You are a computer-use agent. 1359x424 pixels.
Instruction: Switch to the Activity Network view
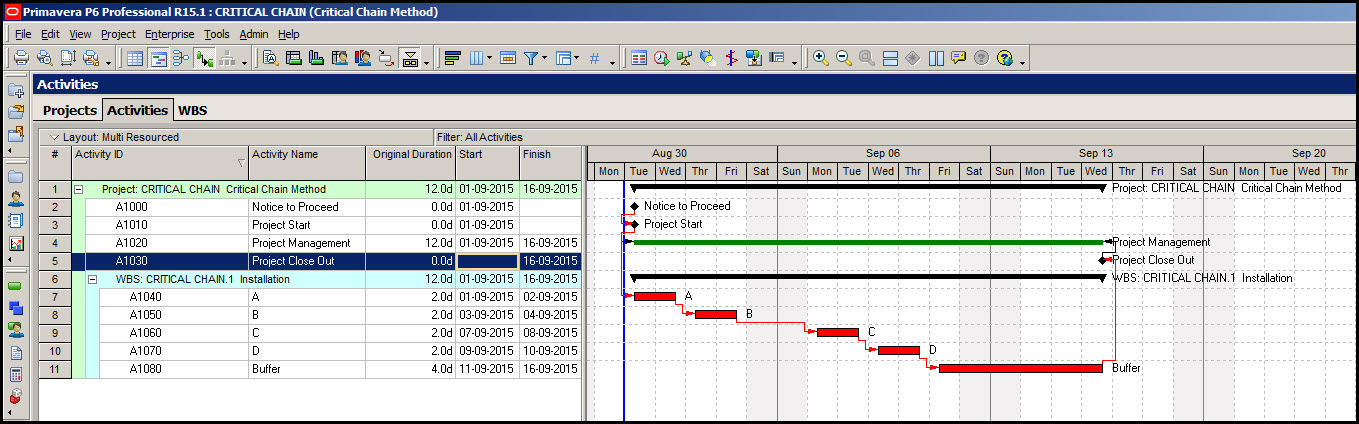tap(181, 58)
